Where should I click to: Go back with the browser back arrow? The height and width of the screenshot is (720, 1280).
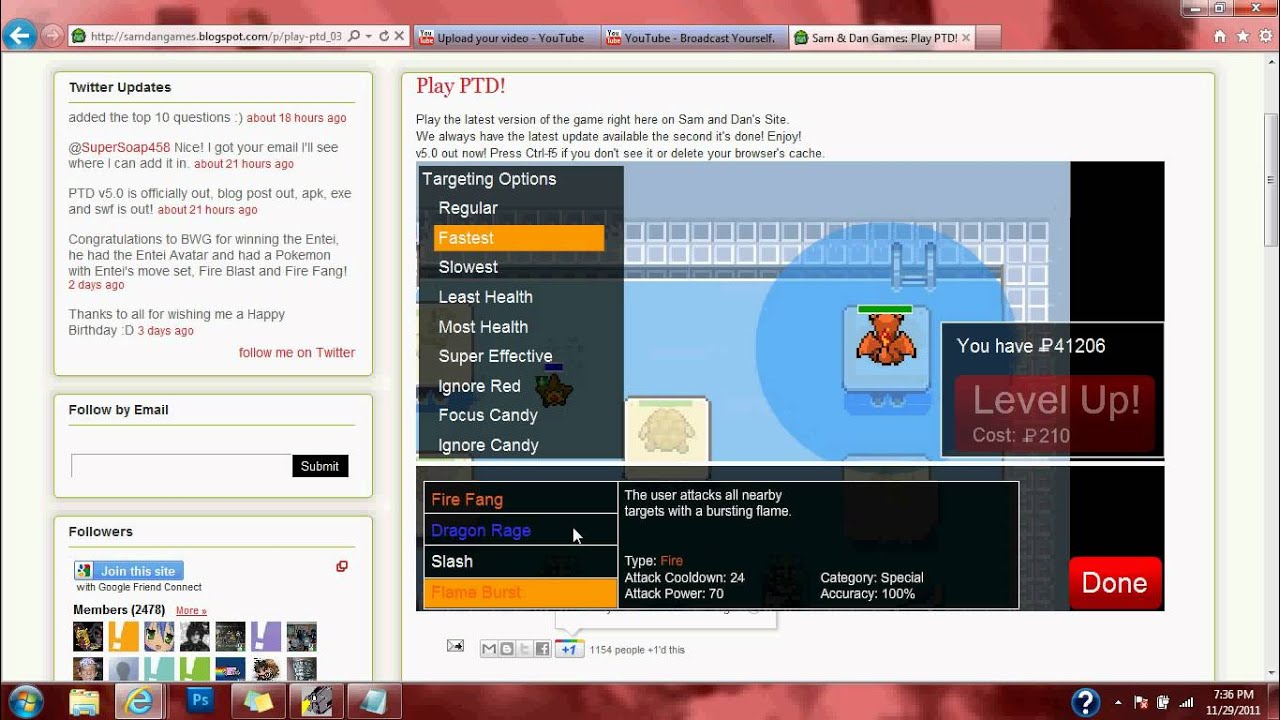click(19, 37)
